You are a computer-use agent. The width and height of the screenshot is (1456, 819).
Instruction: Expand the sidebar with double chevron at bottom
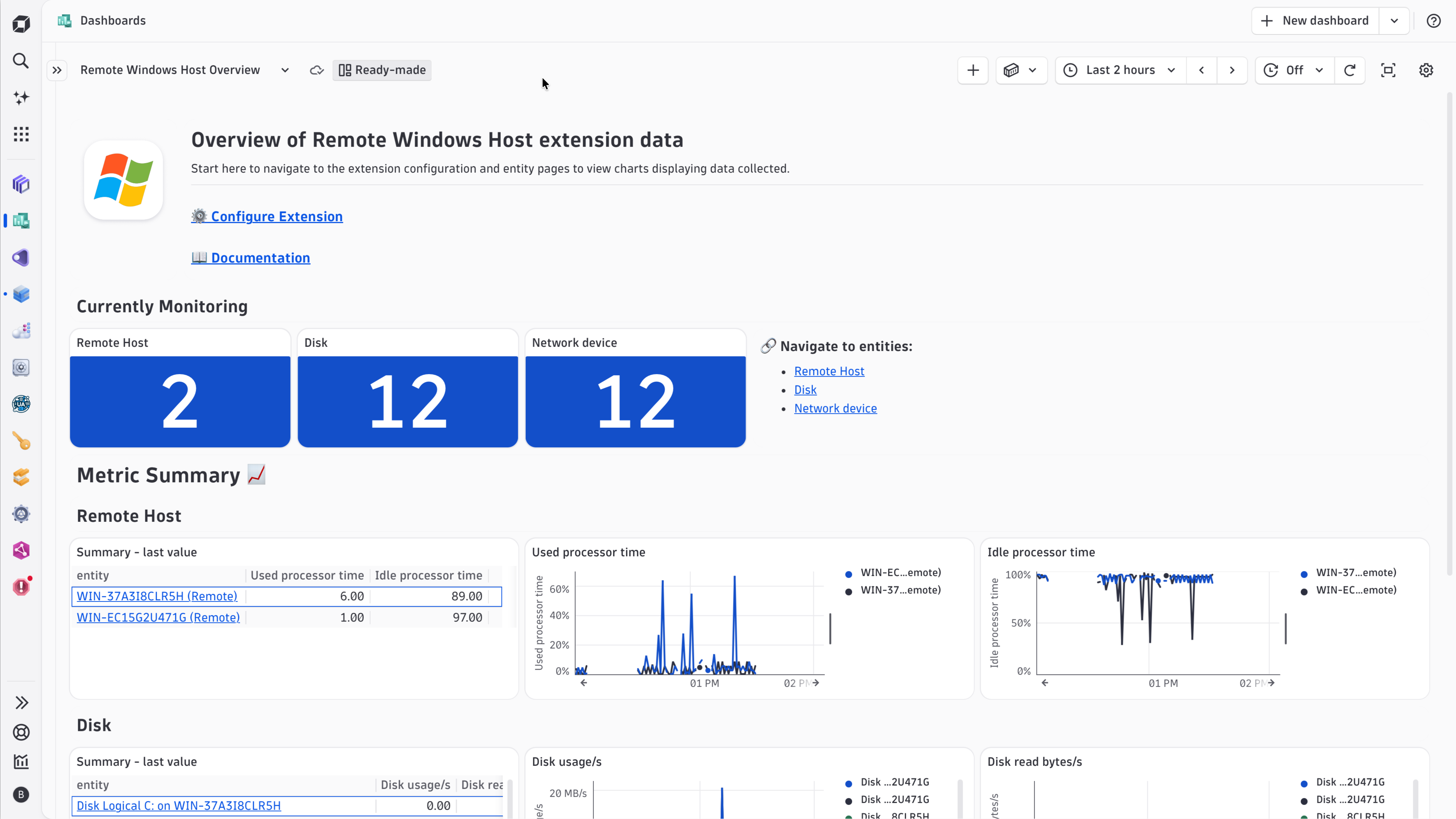pyautogui.click(x=21, y=702)
